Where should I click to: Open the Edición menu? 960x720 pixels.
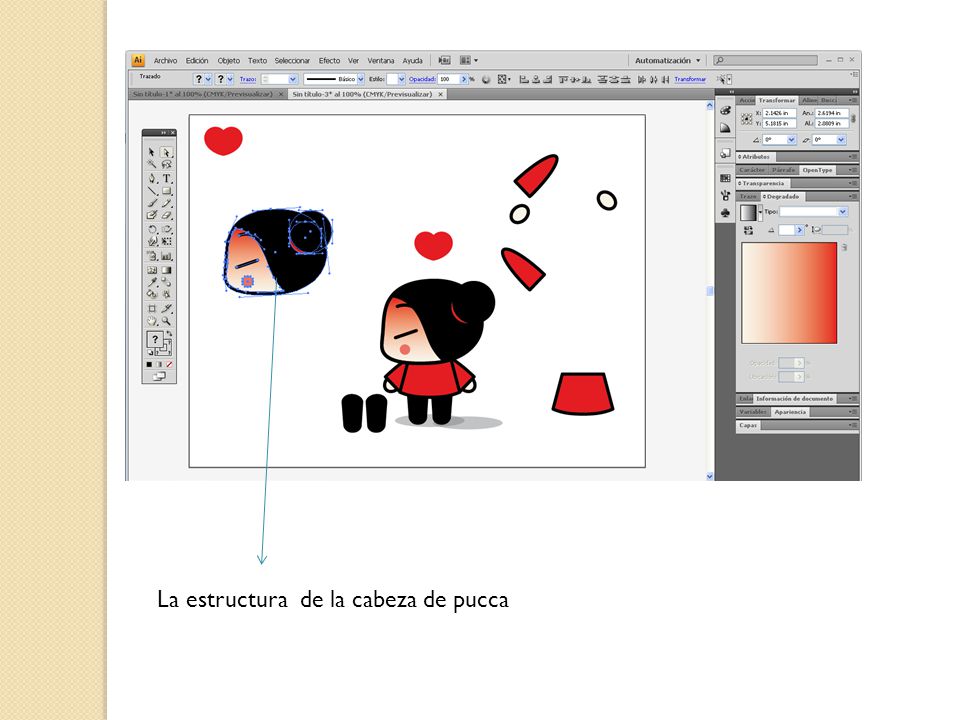[x=197, y=61]
